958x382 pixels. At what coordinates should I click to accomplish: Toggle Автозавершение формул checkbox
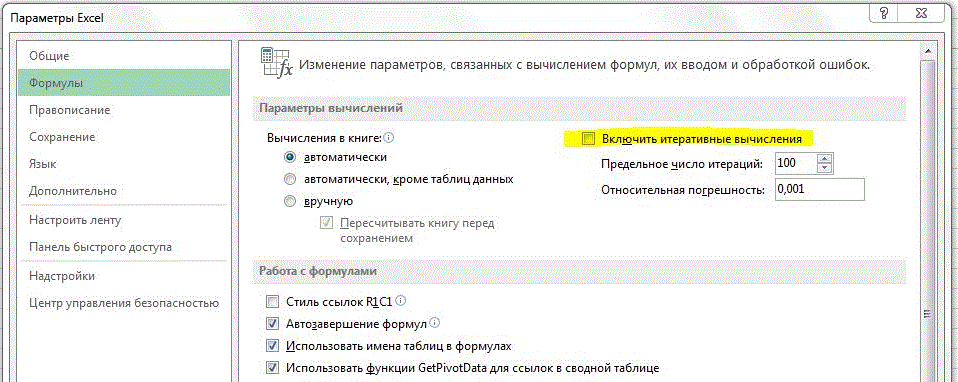coord(272,324)
